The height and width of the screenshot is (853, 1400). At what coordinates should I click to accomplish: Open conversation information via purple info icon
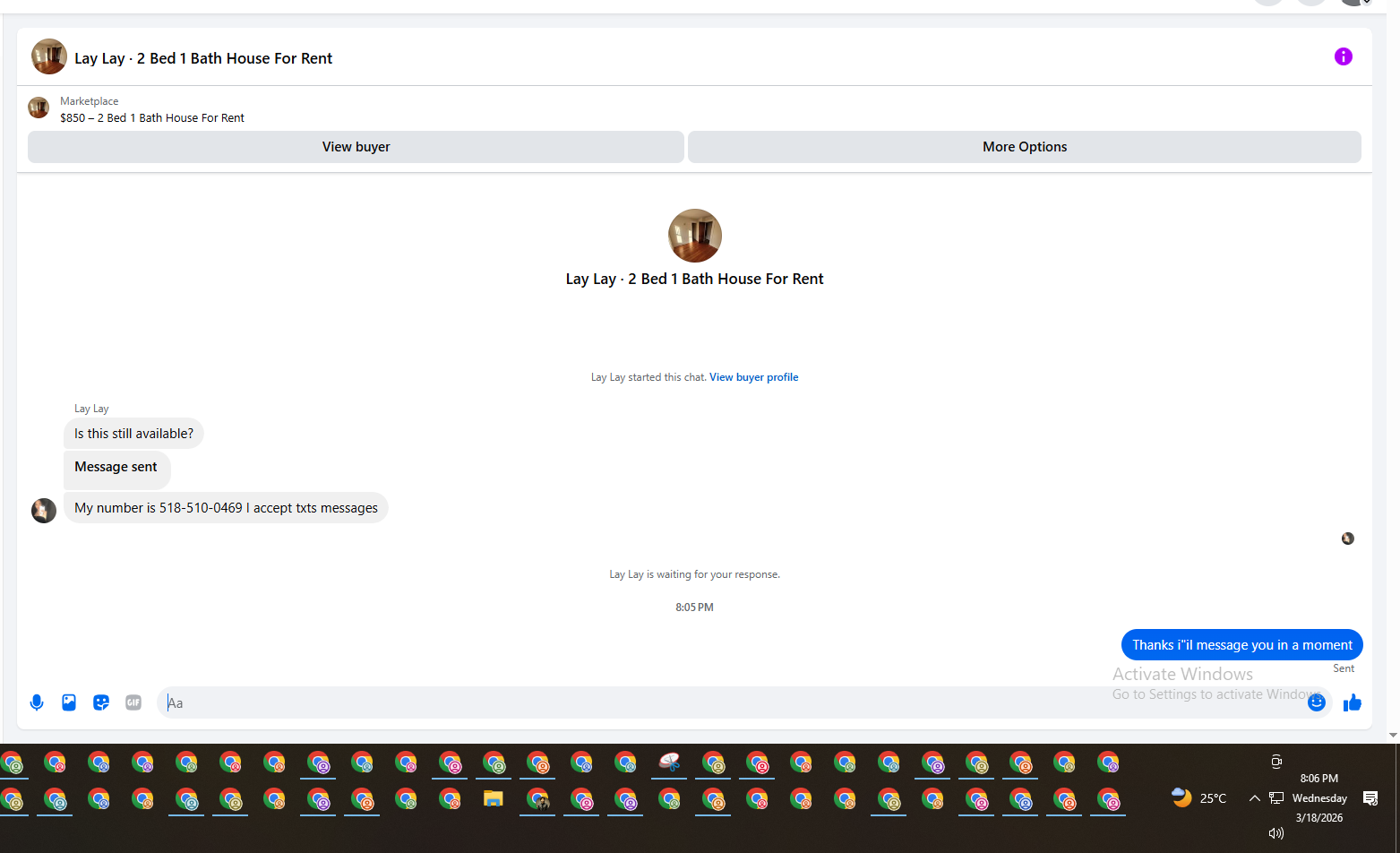[1343, 56]
